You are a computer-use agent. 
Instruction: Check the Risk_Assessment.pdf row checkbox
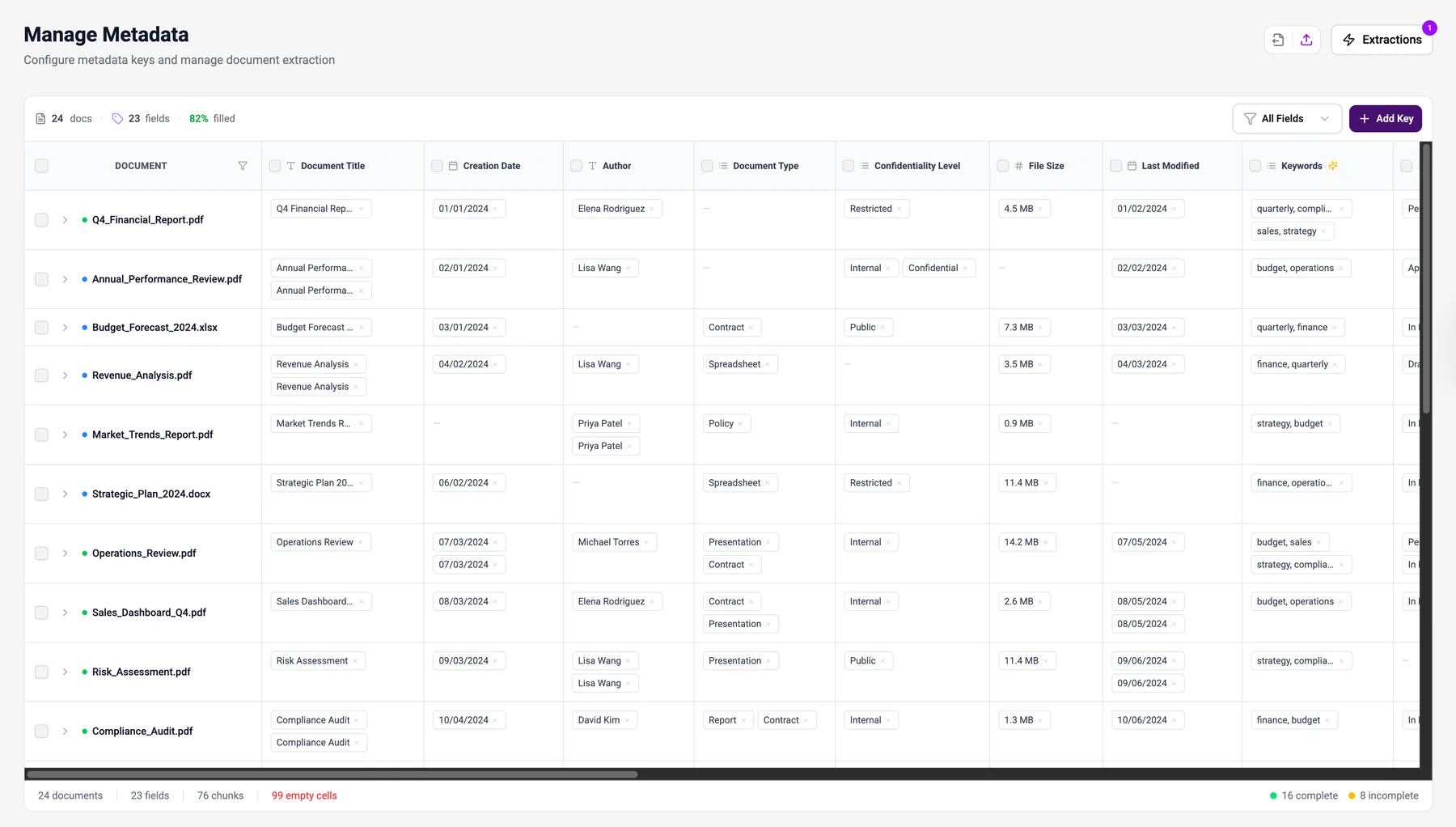tap(41, 672)
